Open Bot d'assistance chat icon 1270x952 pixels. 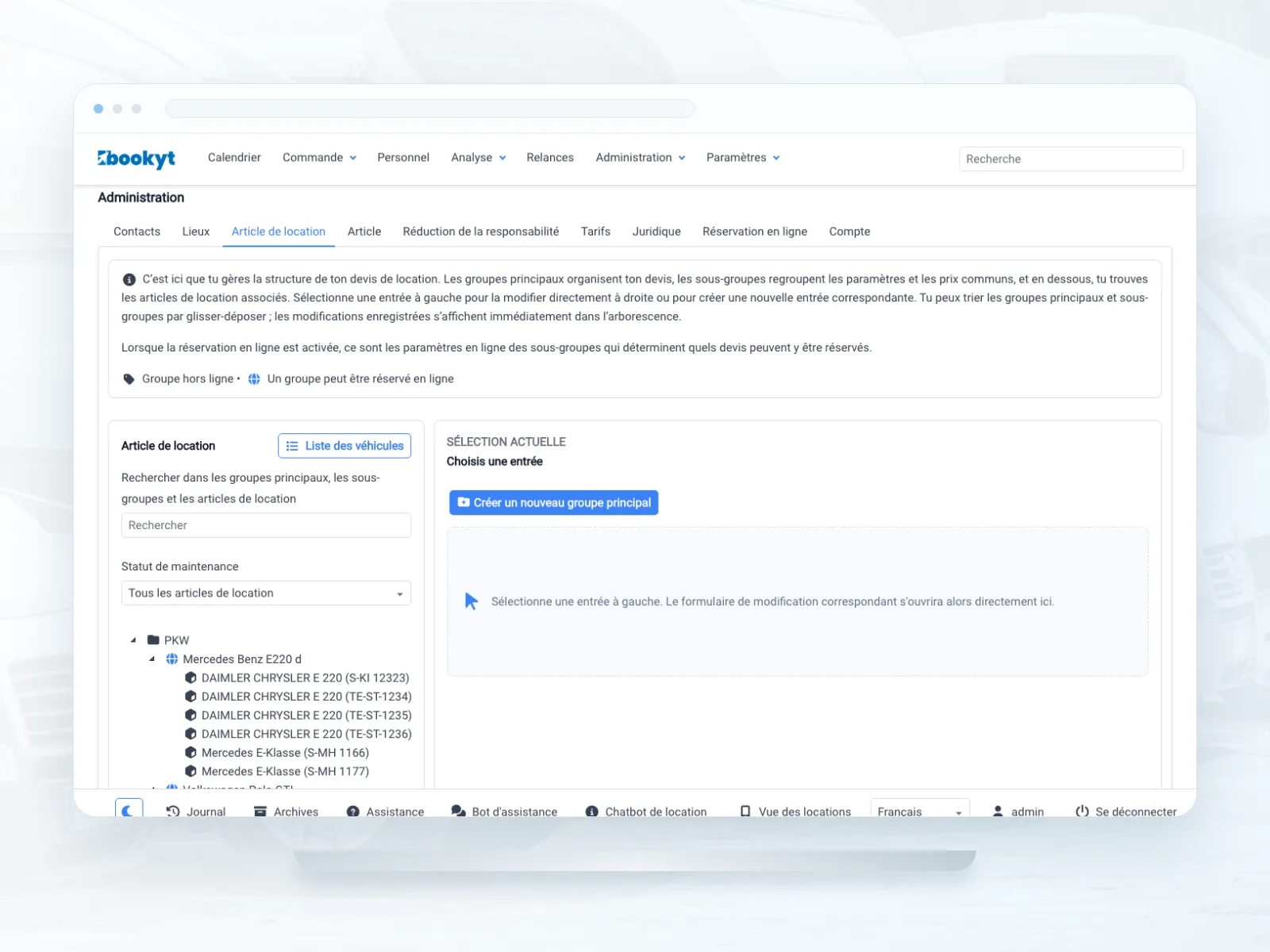pos(458,812)
